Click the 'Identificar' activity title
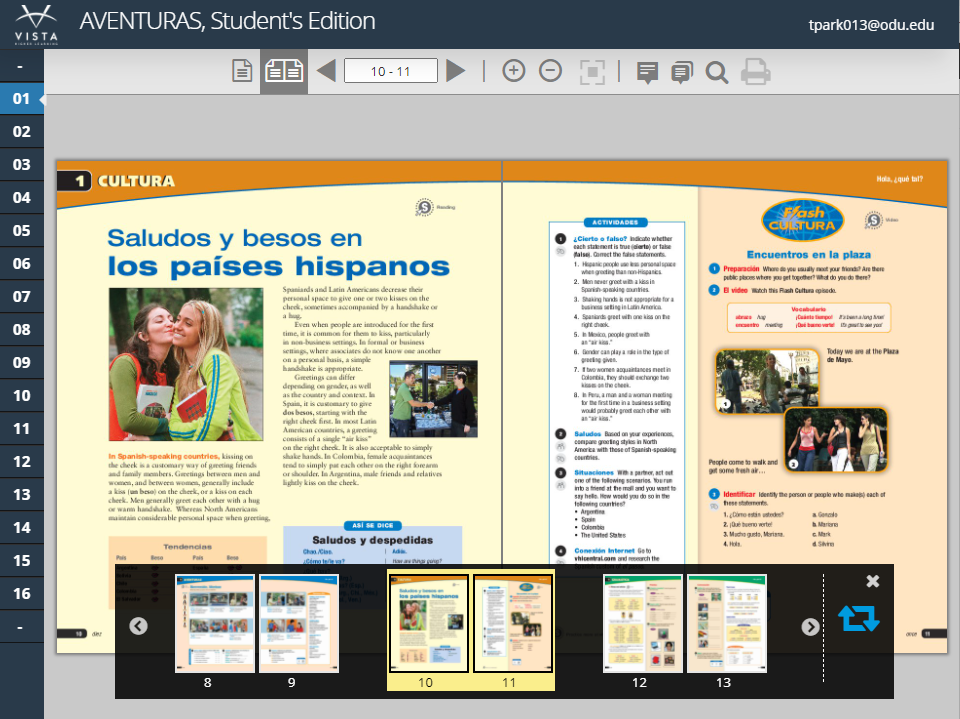 point(739,494)
